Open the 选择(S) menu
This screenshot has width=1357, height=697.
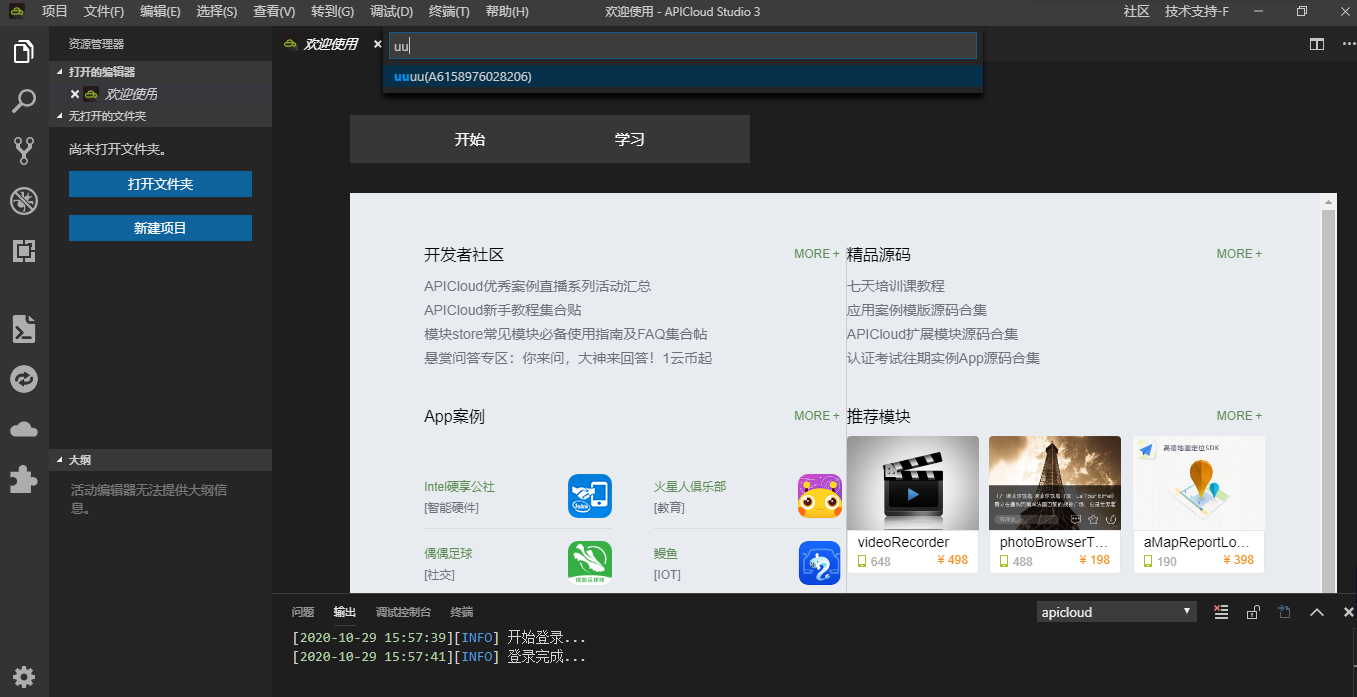[217, 12]
